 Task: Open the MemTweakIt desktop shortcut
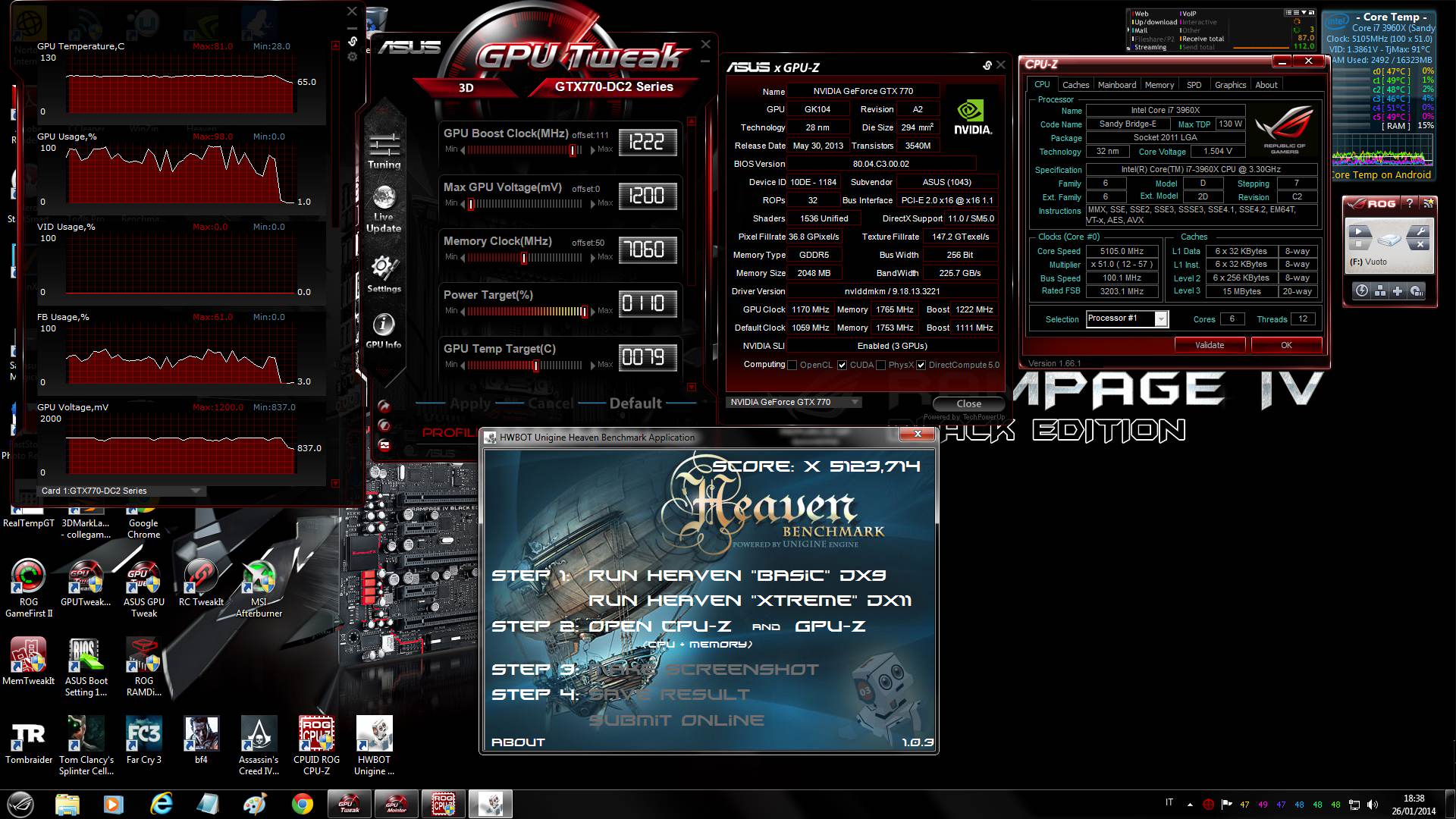tap(29, 661)
